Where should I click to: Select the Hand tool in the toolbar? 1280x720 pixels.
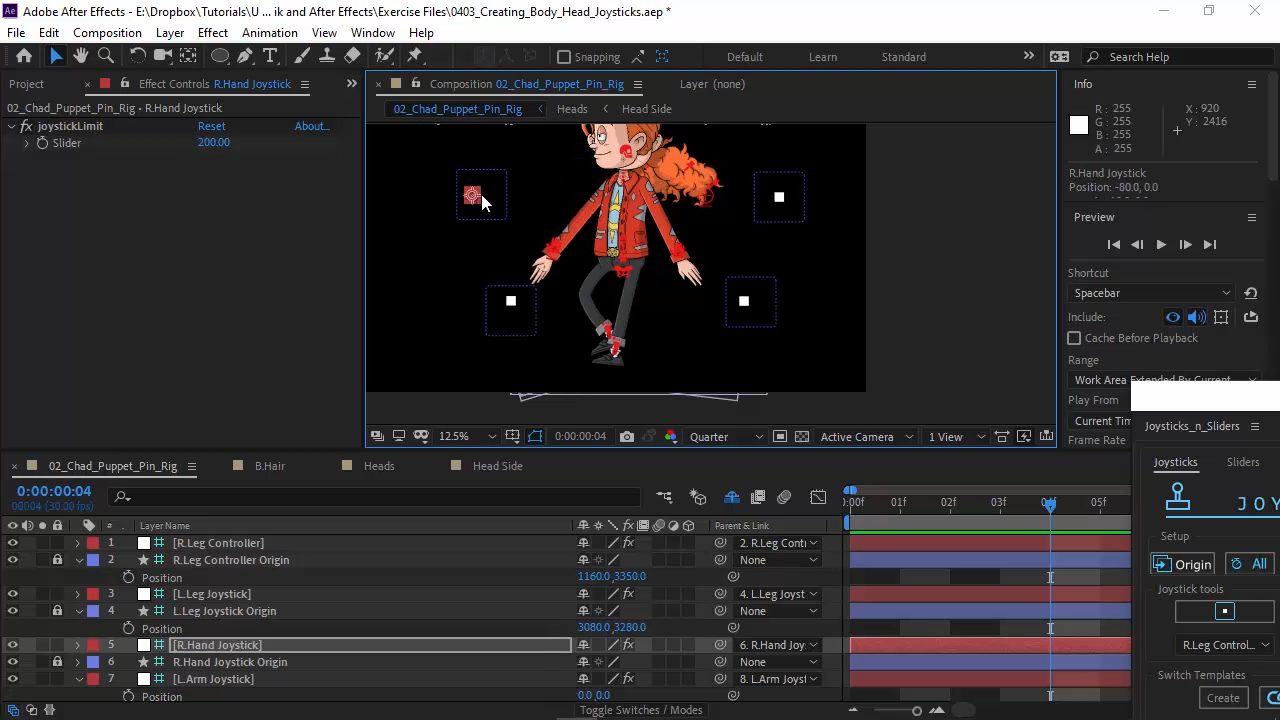80,57
